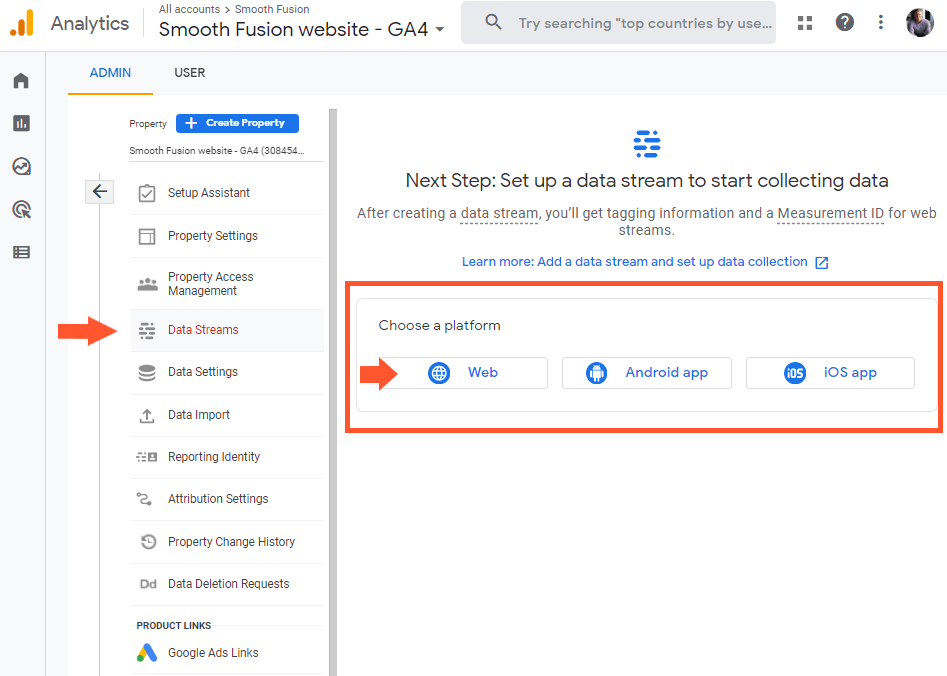Image resolution: width=947 pixels, height=676 pixels.
Task: Click the Data Streams icon in the menu
Action: coord(147,330)
